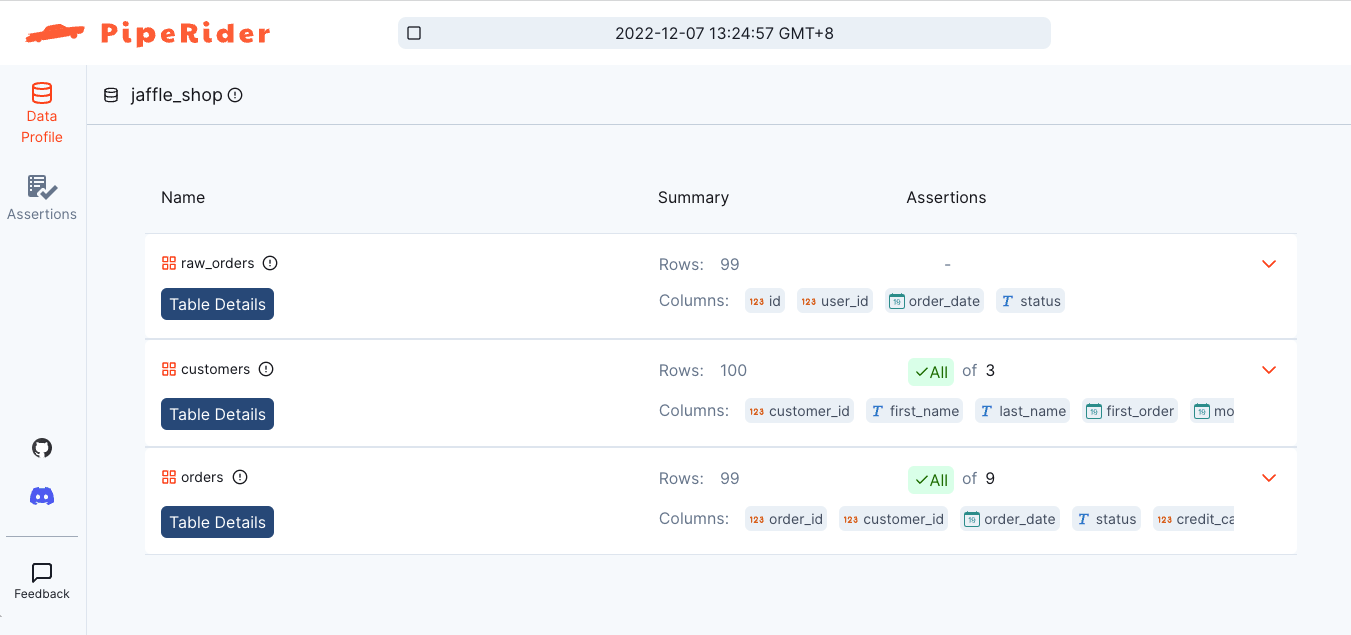
Task: Click the Name column header
Action: 183,197
